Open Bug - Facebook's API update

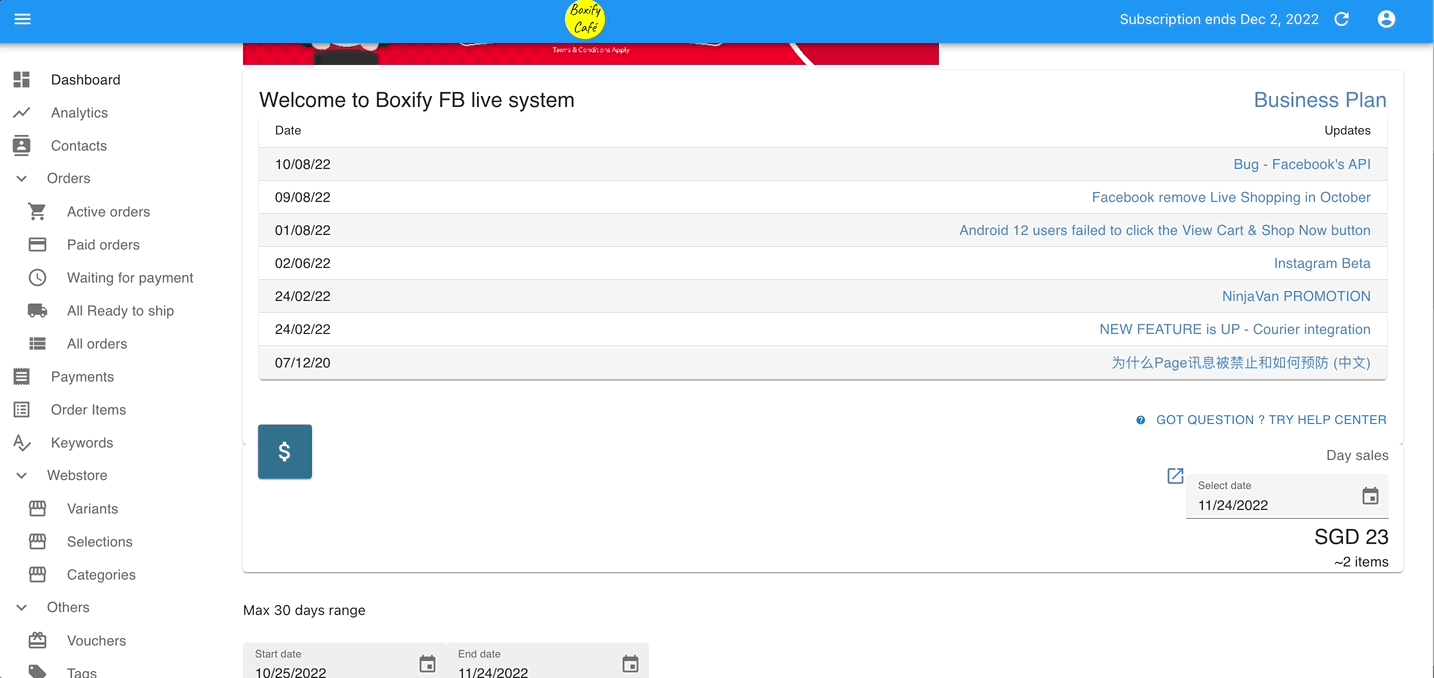click(x=1302, y=164)
